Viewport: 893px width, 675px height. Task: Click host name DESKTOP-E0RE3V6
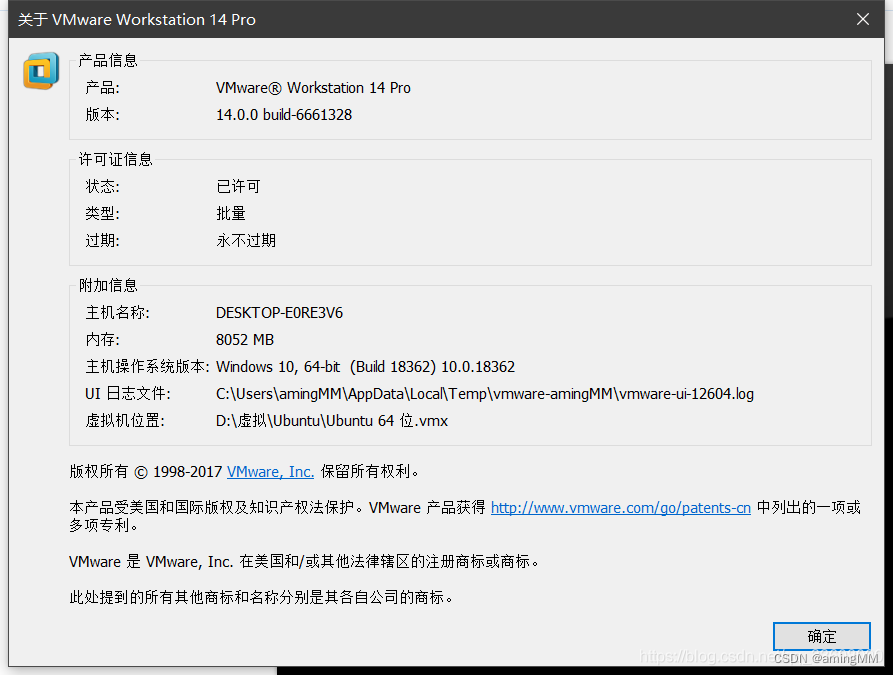tap(279, 313)
